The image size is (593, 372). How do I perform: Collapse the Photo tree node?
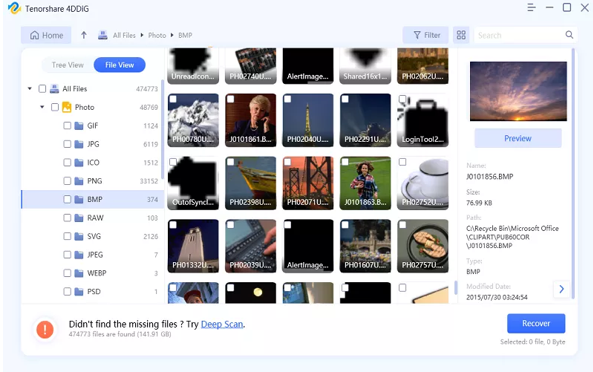[42, 107]
